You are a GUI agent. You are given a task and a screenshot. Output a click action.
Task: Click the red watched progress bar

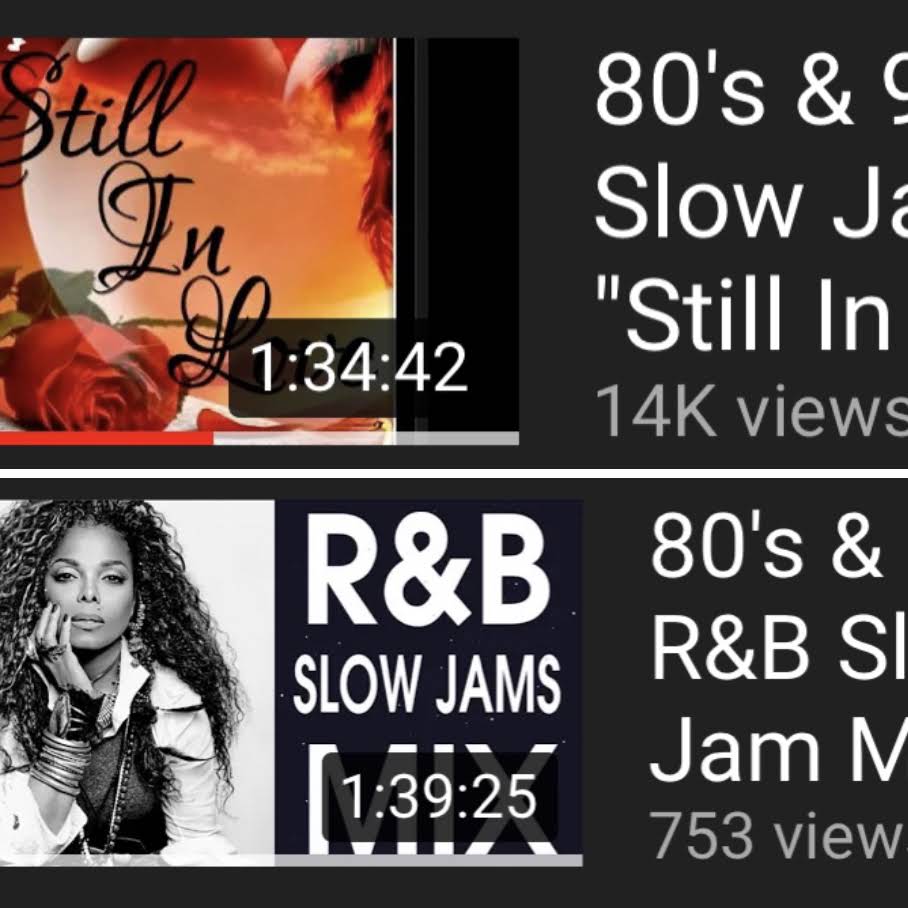(x=107, y=438)
